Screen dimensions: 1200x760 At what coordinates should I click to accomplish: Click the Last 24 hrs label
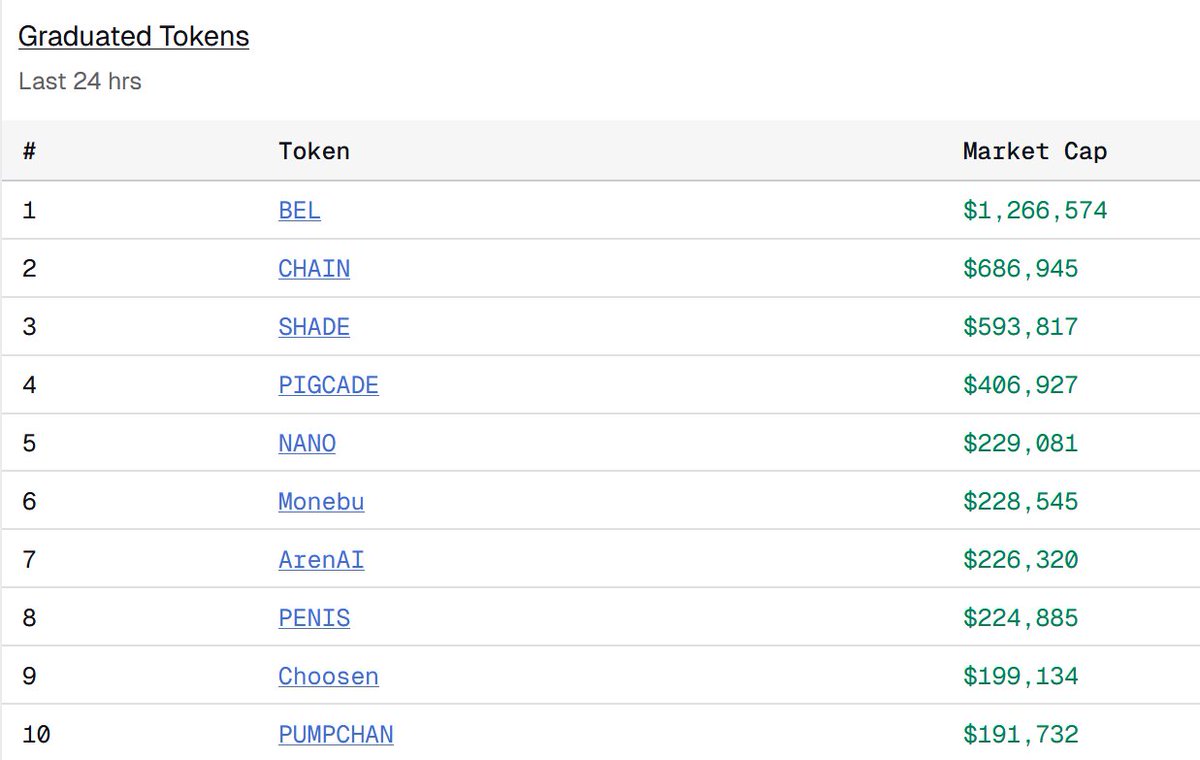(x=78, y=82)
